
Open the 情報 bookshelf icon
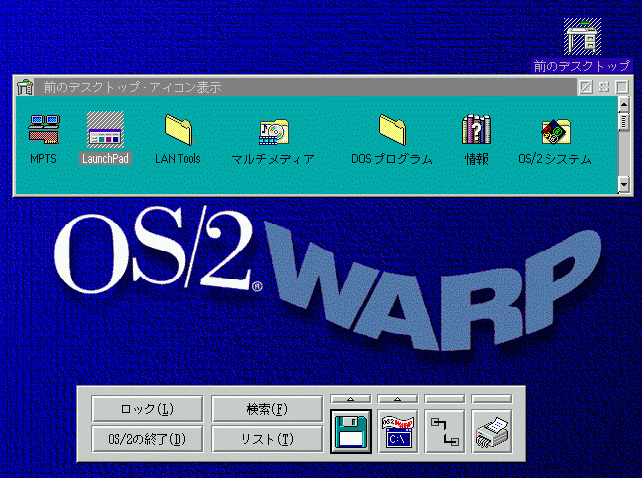(x=476, y=129)
